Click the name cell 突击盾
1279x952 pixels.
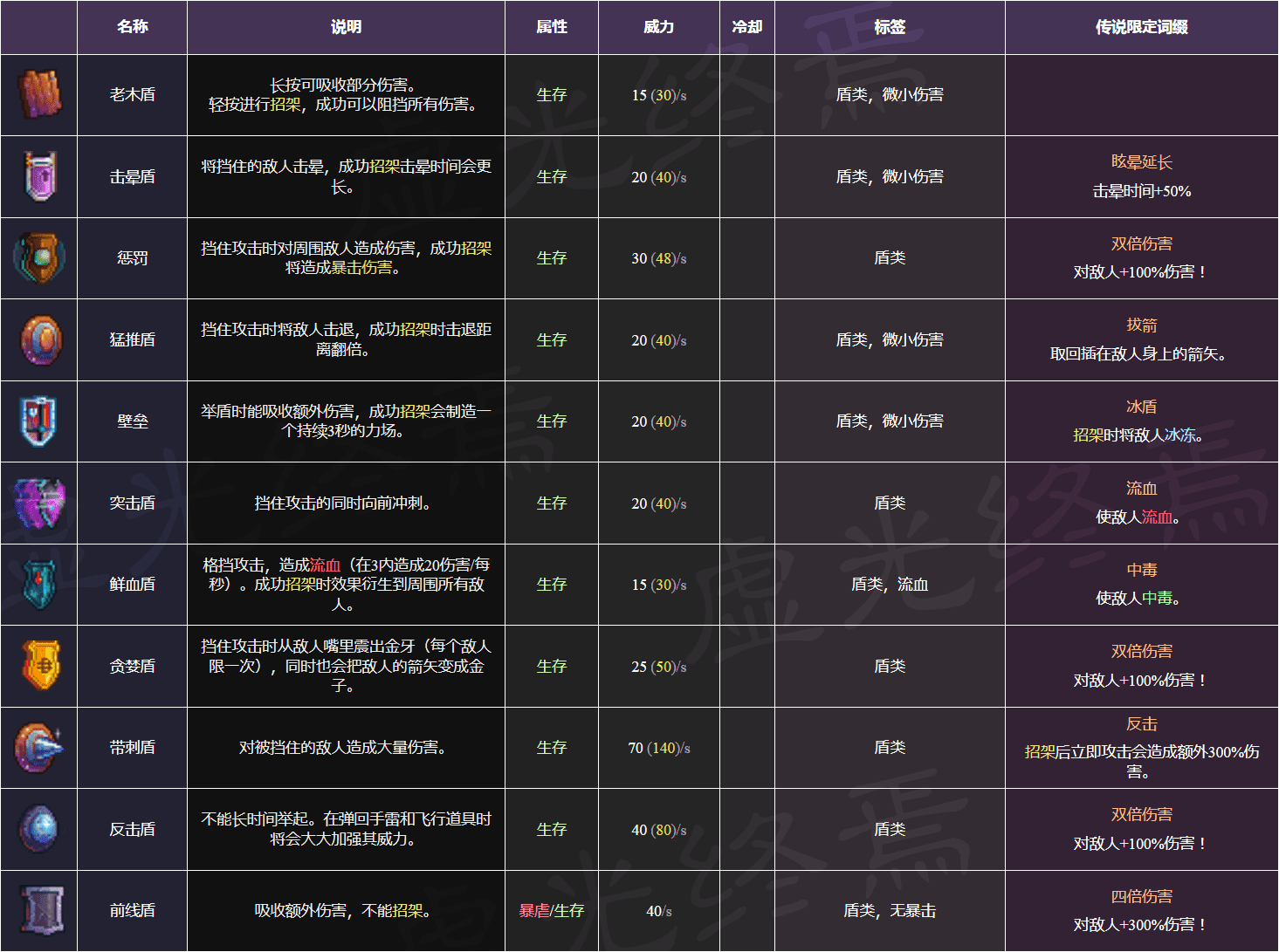tap(132, 503)
